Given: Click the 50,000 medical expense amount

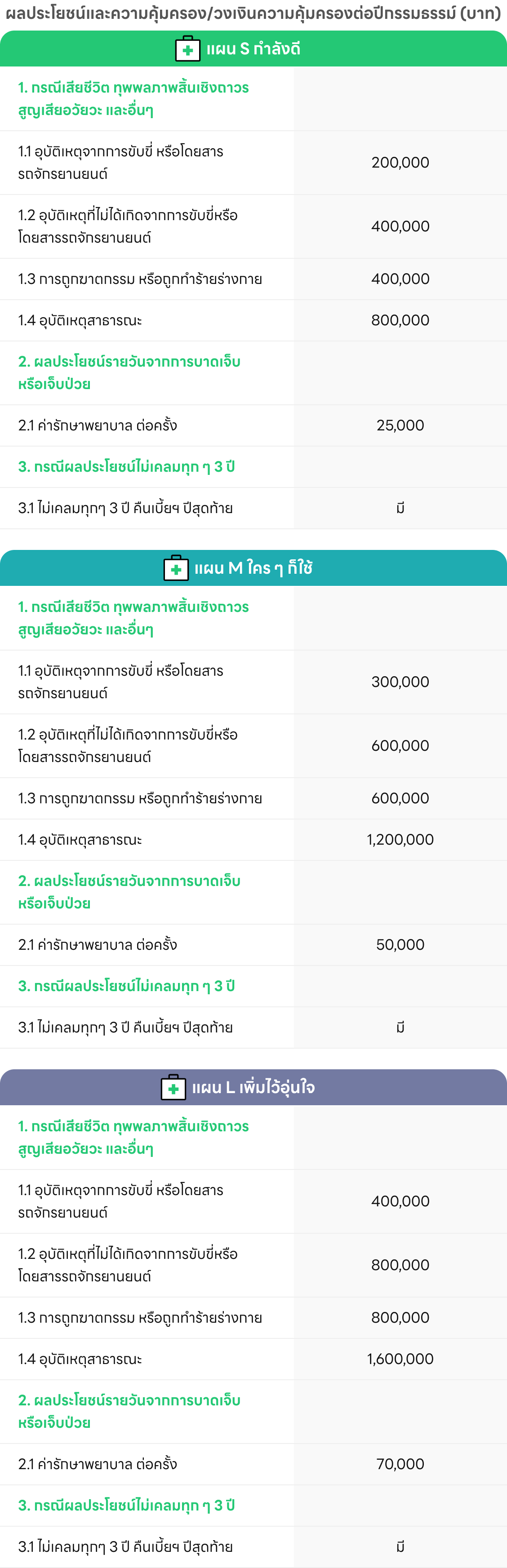Looking at the screenshot, I should tap(400, 945).
